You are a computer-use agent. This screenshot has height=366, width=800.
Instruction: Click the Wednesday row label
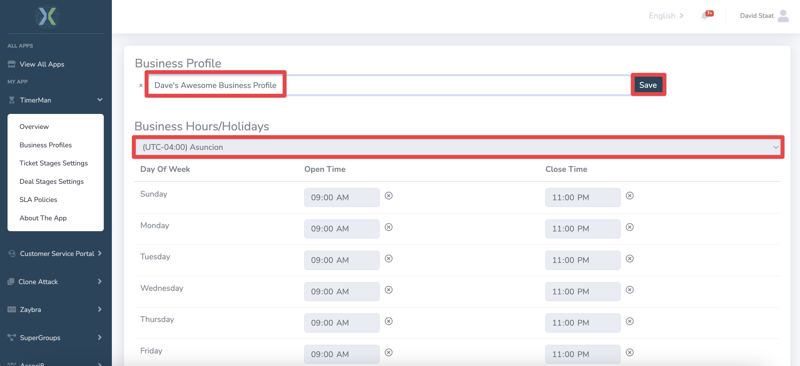tap(161, 288)
